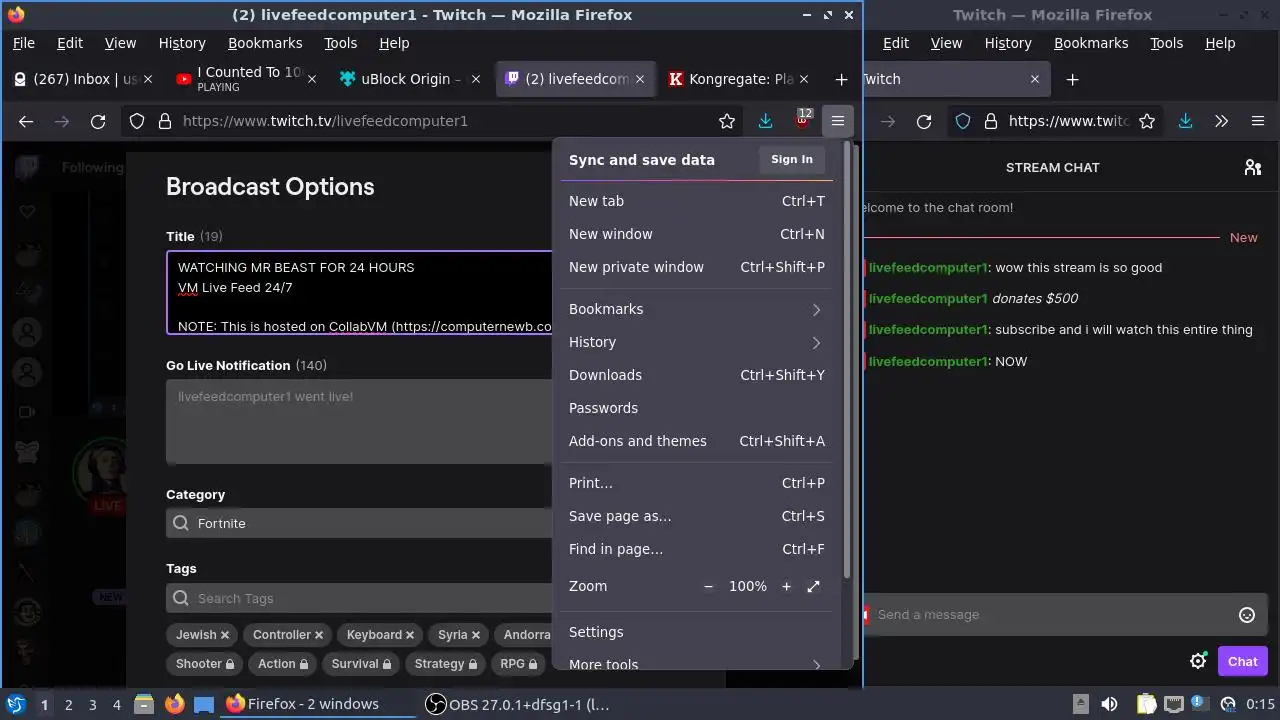Click the zoom out minus button
1280x720 pixels.
point(709,586)
